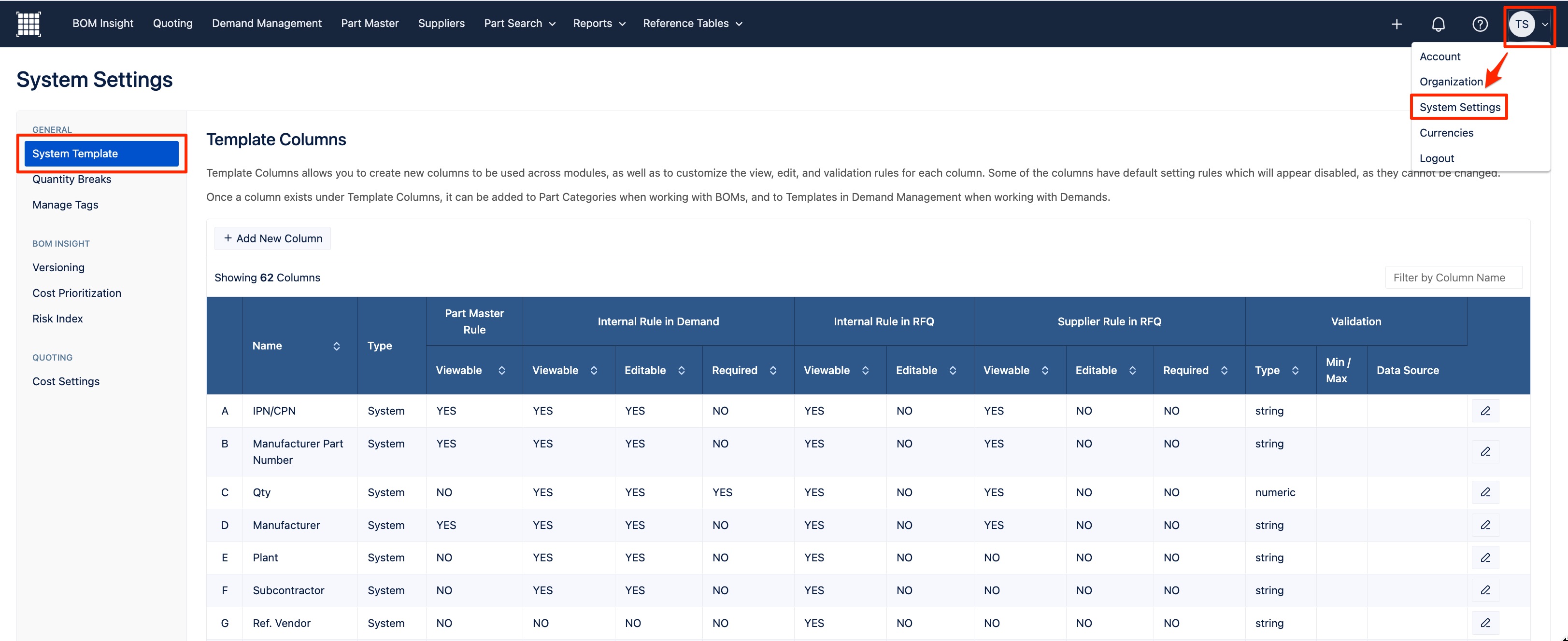Open Part Master from the nav
Viewport: 1568px width, 641px height.
pyautogui.click(x=370, y=24)
